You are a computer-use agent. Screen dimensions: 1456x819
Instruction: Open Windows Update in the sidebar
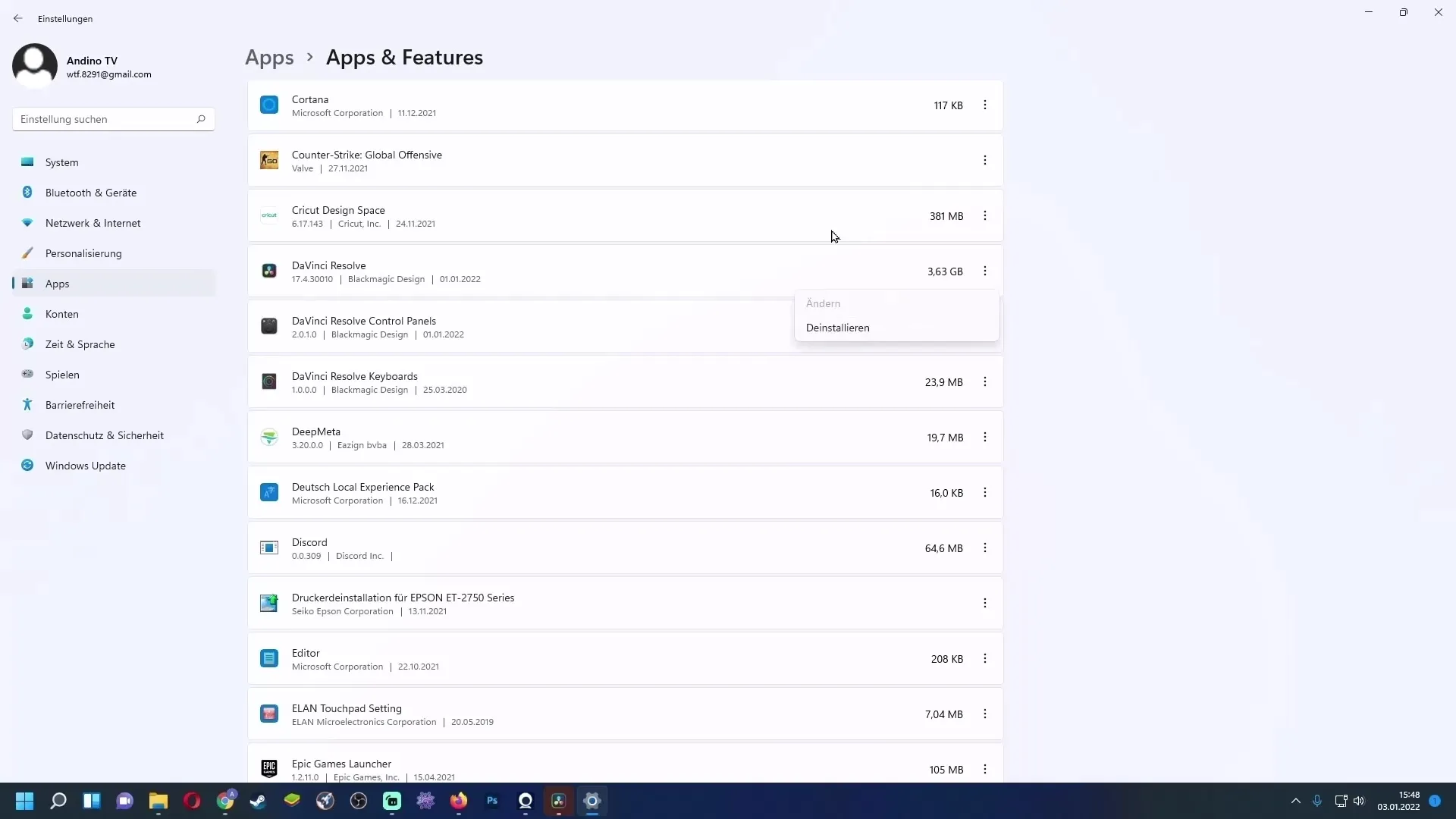point(114,466)
